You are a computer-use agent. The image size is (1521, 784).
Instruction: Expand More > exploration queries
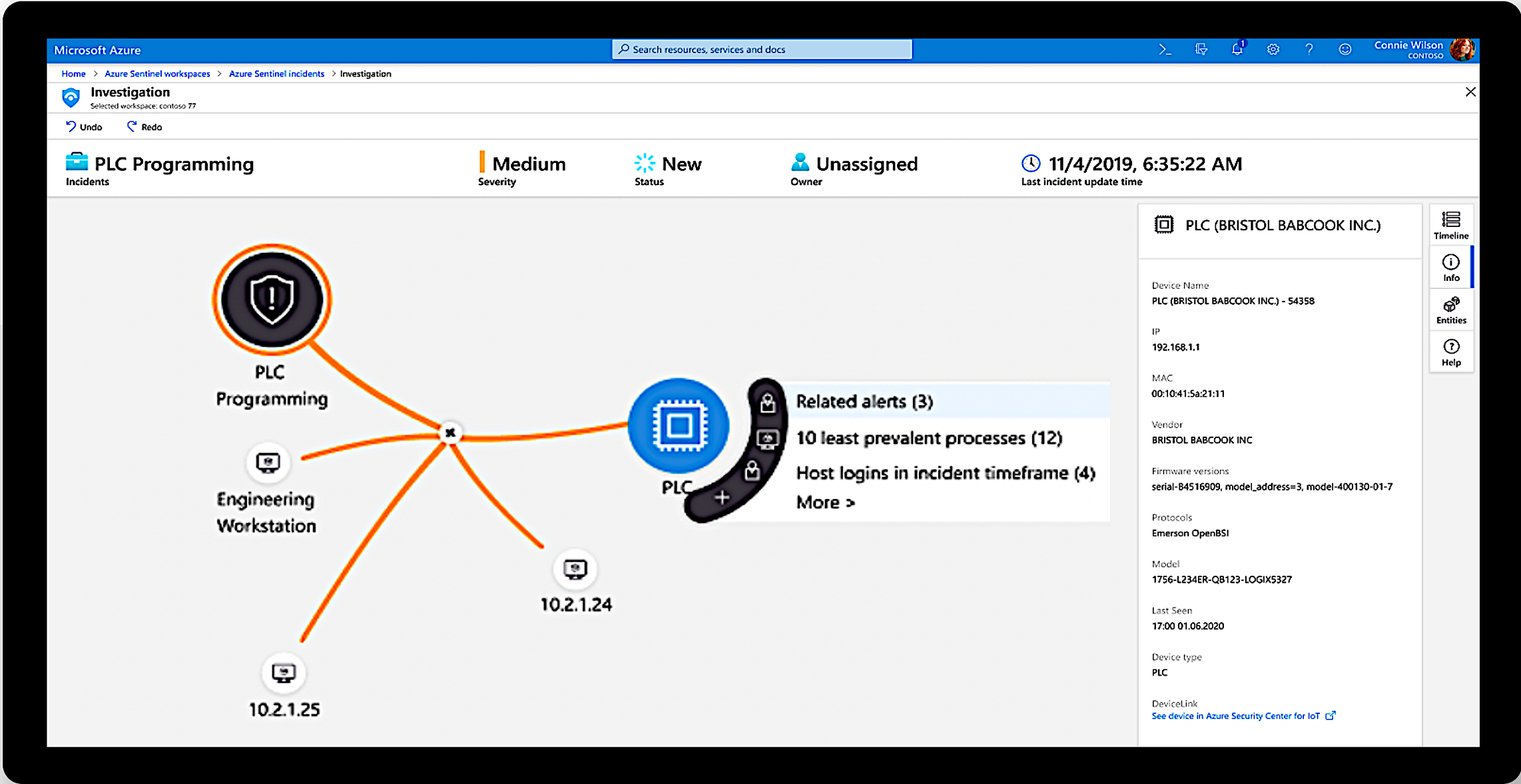(826, 502)
